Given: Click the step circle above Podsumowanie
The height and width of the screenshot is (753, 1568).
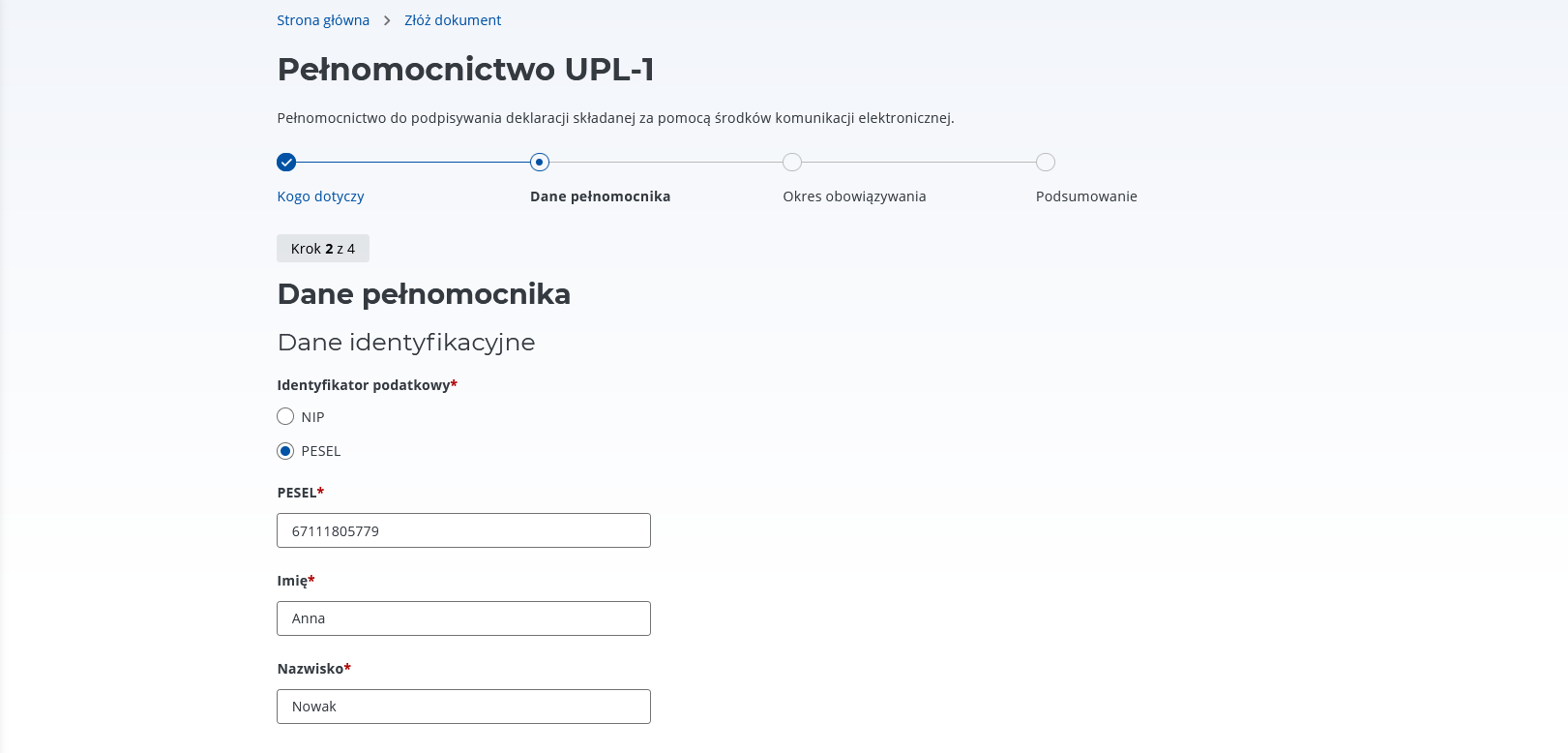Looking at the screenshot, I should (1046, 163).
